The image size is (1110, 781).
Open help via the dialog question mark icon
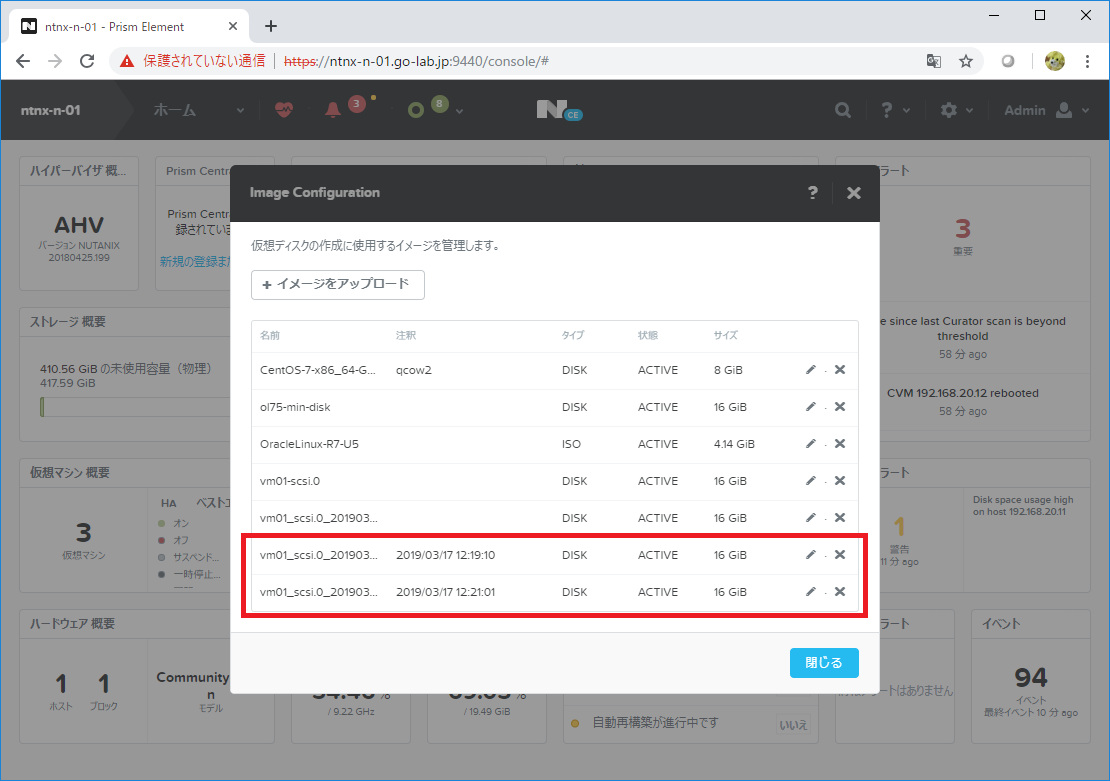coord(812,193)
